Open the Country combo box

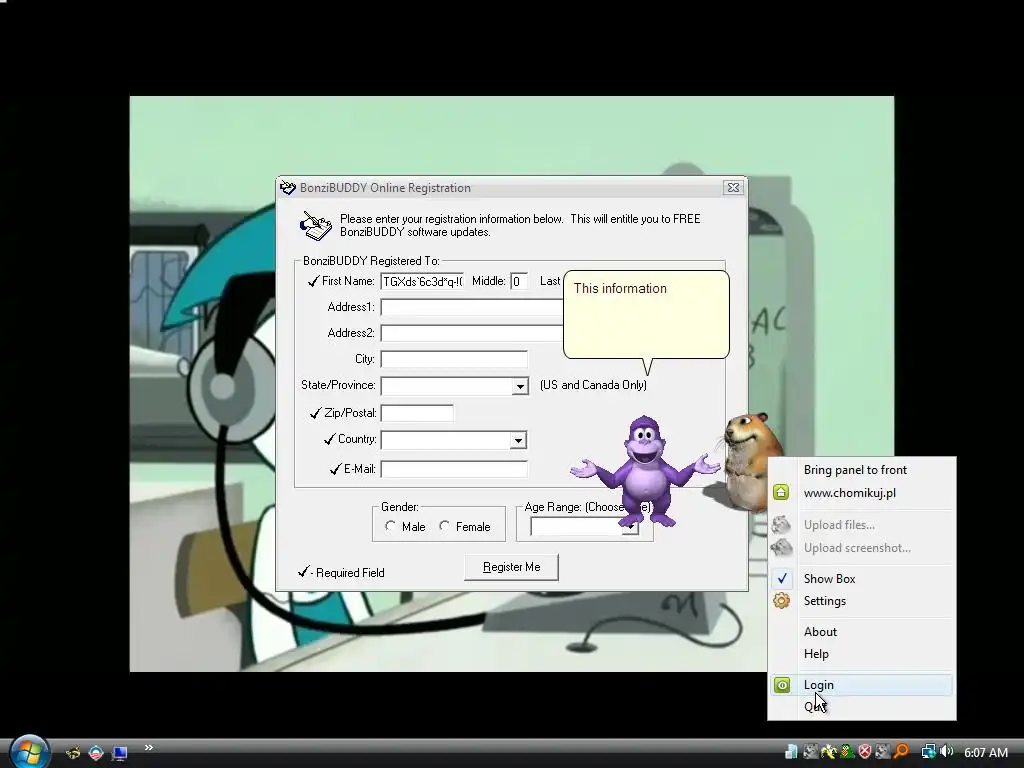454,440
